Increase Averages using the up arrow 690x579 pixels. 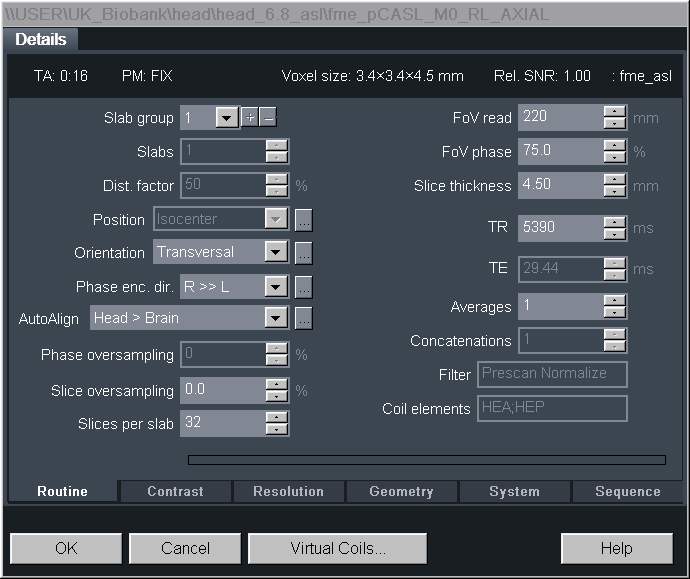pyautogui.click(x=614, y=301)
